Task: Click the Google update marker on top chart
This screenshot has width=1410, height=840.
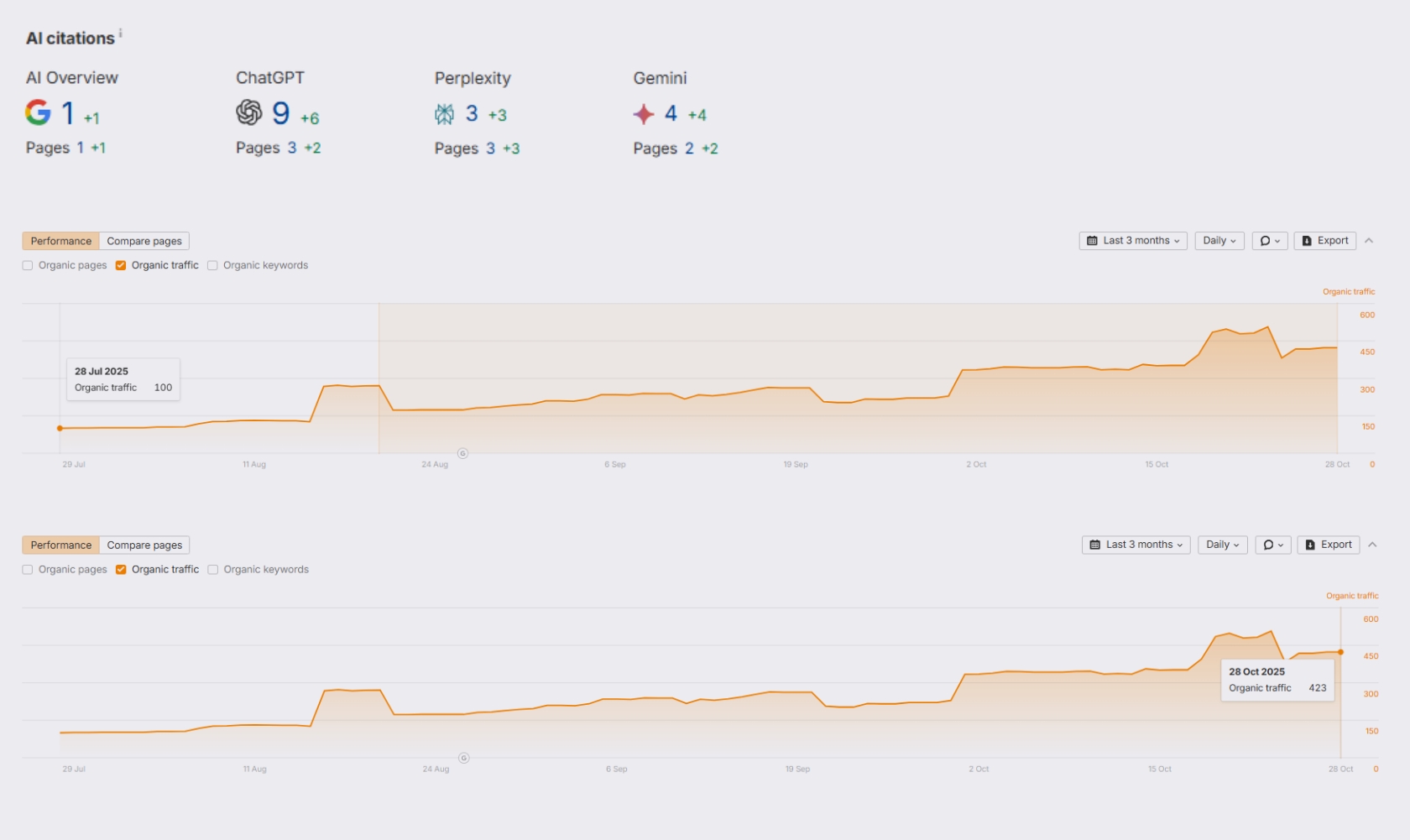Action: [x=462, y=453]
